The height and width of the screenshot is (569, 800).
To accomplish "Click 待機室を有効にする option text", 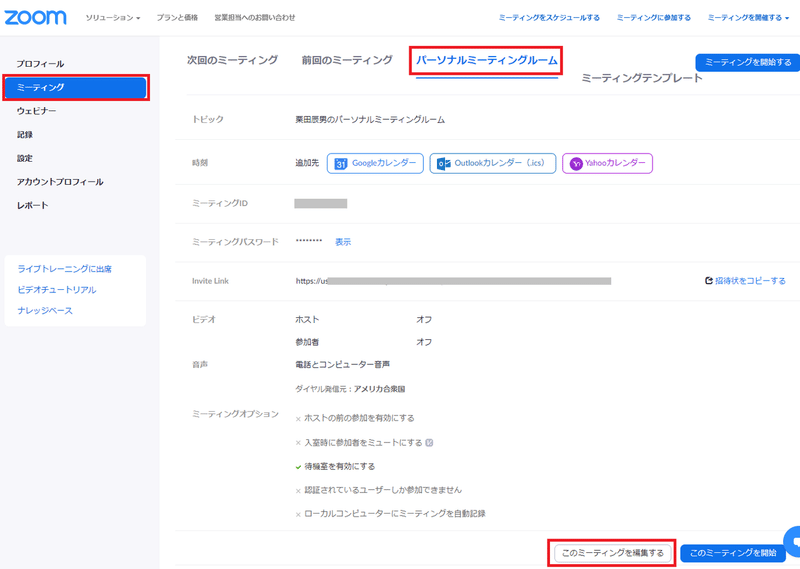I will [339, 466].
